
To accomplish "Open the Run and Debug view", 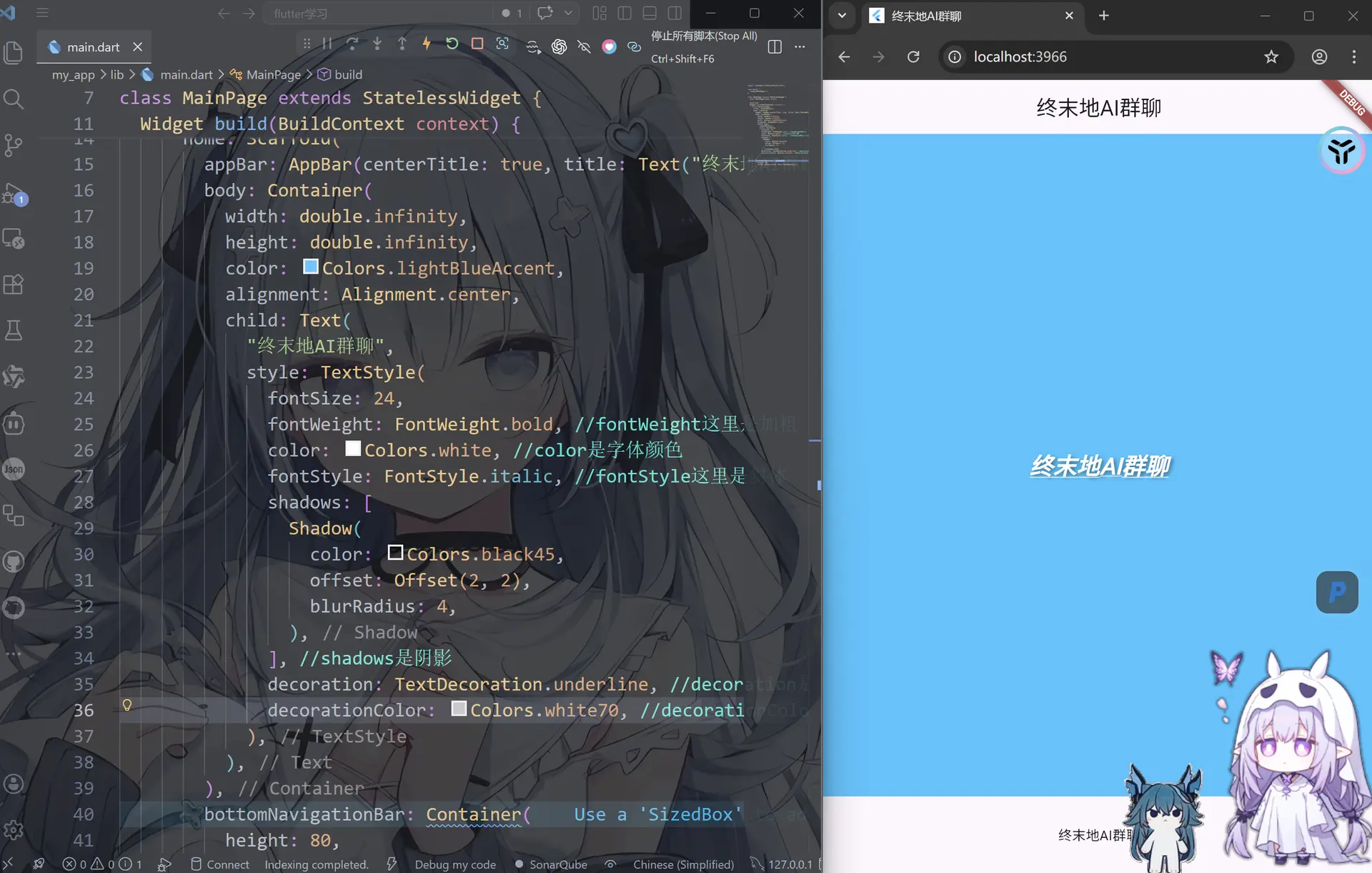I will 14,194.
